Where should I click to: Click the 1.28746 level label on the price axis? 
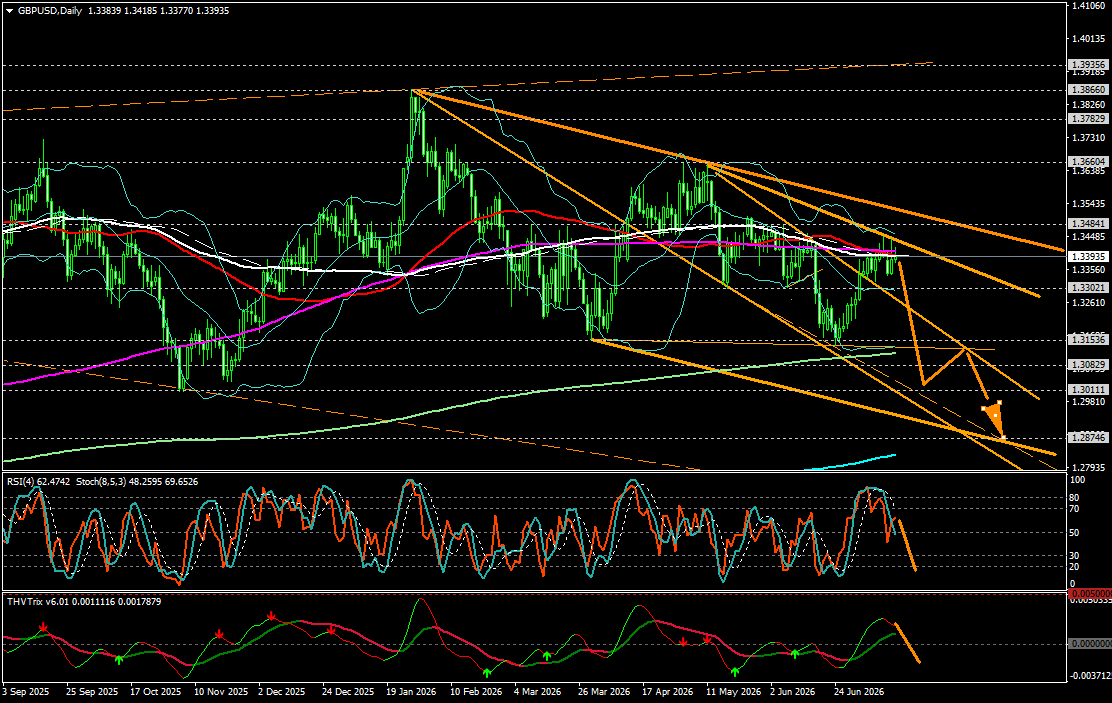[1089, 438]
